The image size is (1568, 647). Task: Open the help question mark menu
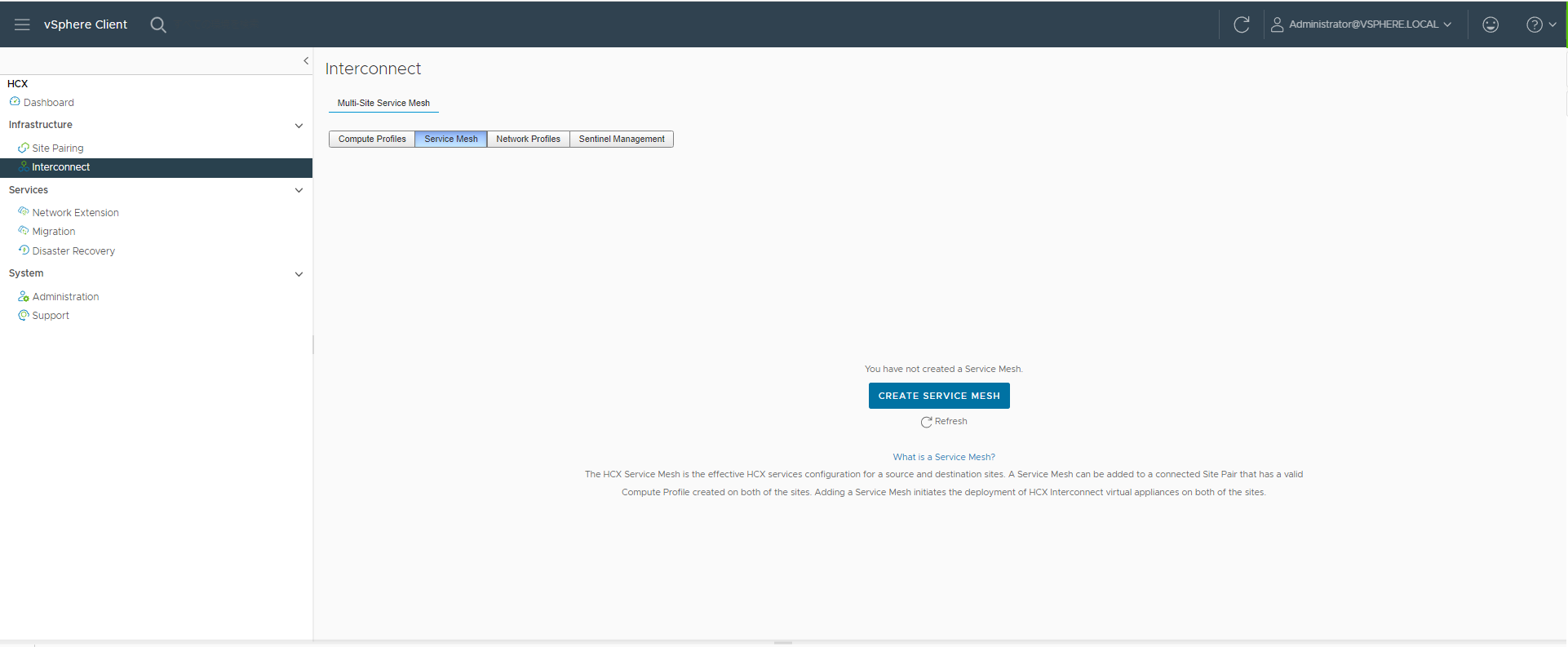click(x=1541, y=24)
